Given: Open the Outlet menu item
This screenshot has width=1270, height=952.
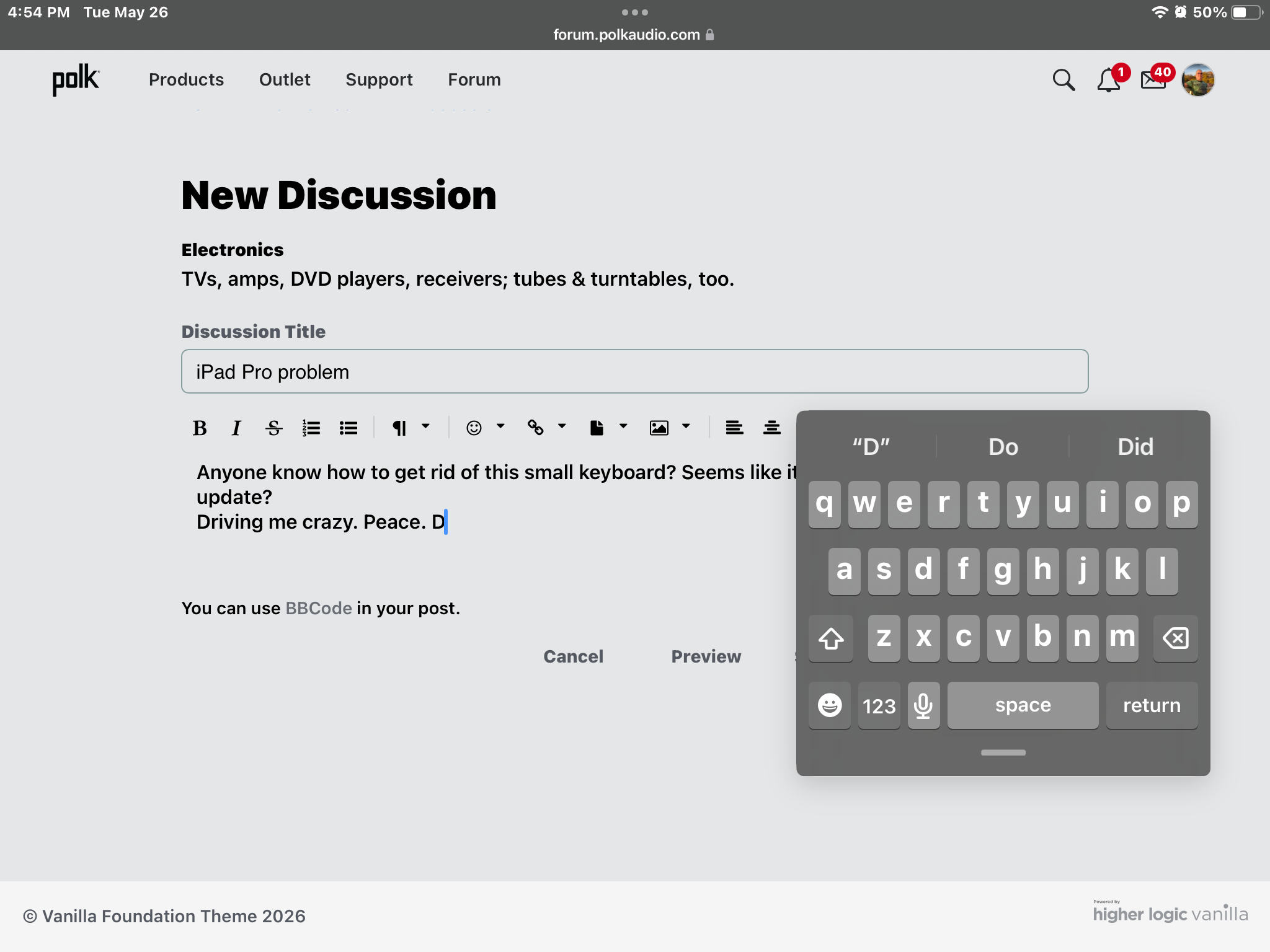Looking at the screenshot, I should click(x=285, y=80).
